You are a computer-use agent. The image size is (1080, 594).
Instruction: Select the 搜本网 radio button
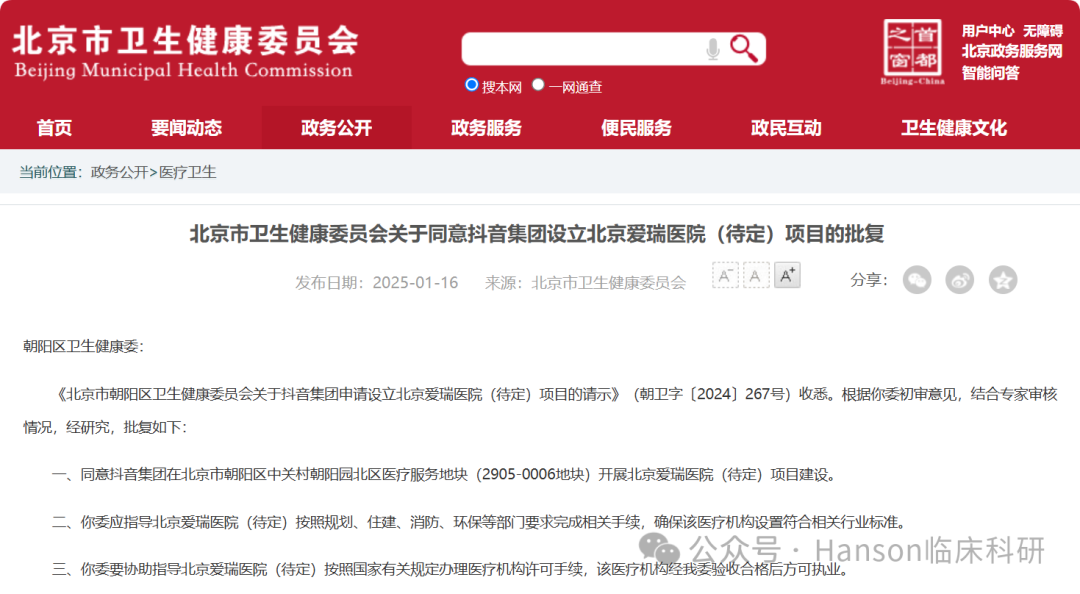coord(472,85)
